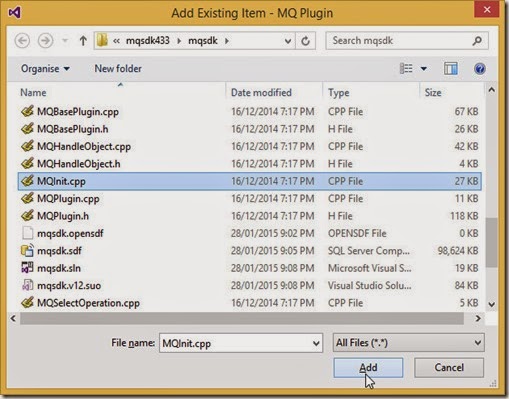509x399 pixels.
Task: Click the horizontal scrollbar thumb
Action: click(242, 318)
